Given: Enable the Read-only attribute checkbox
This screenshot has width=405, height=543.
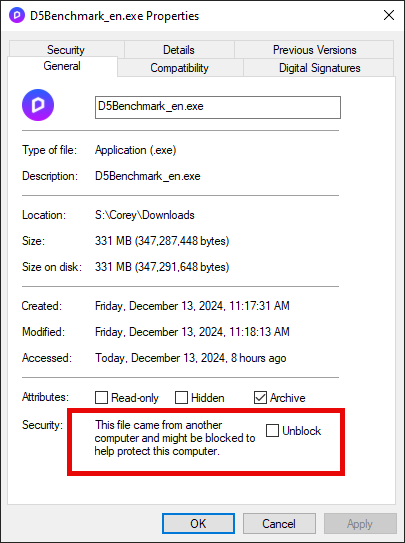Looking at the screenshot, I should click(x=101, y=398).
